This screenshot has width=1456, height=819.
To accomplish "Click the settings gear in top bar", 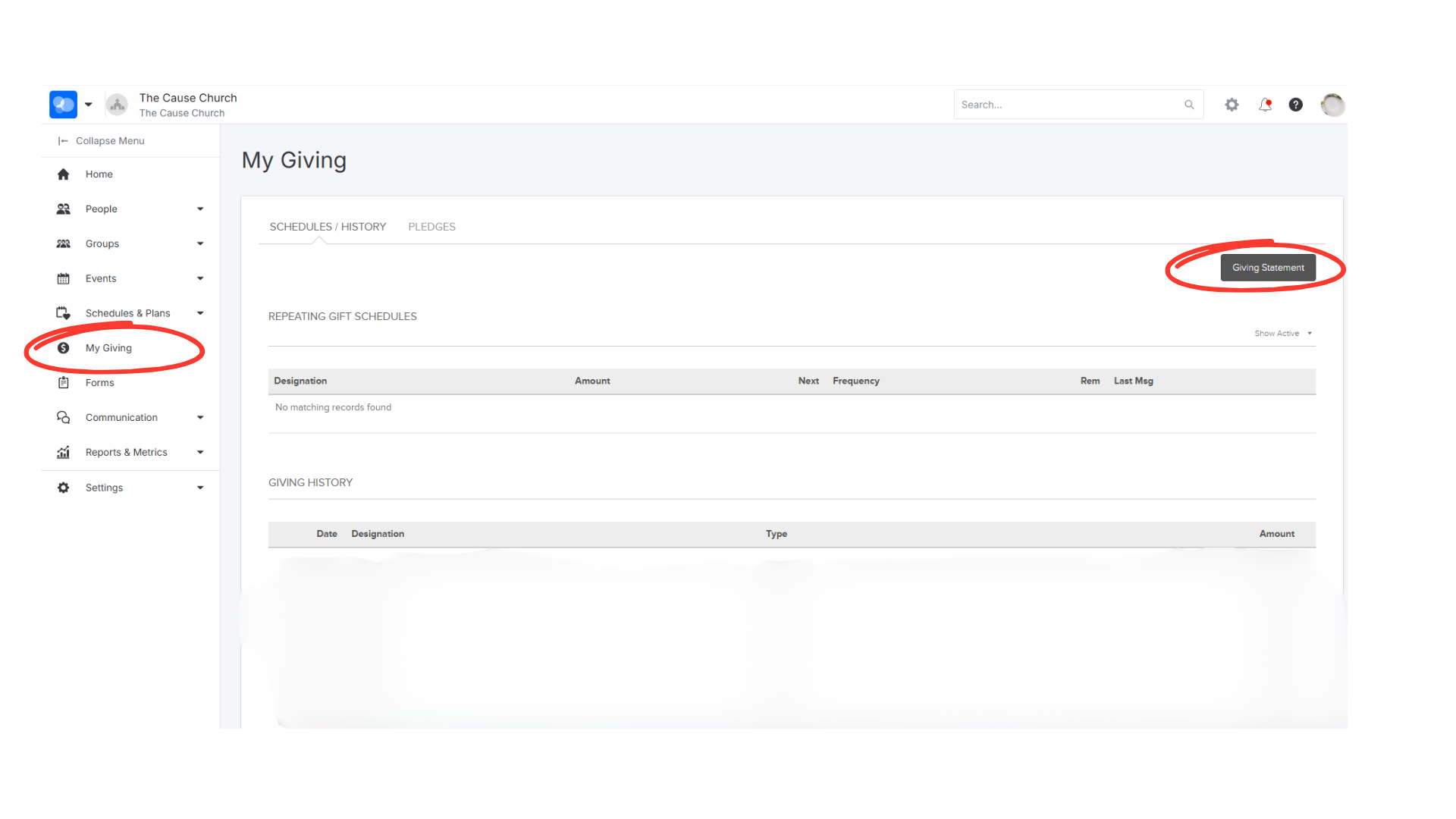I will [x=1232, y=105].
